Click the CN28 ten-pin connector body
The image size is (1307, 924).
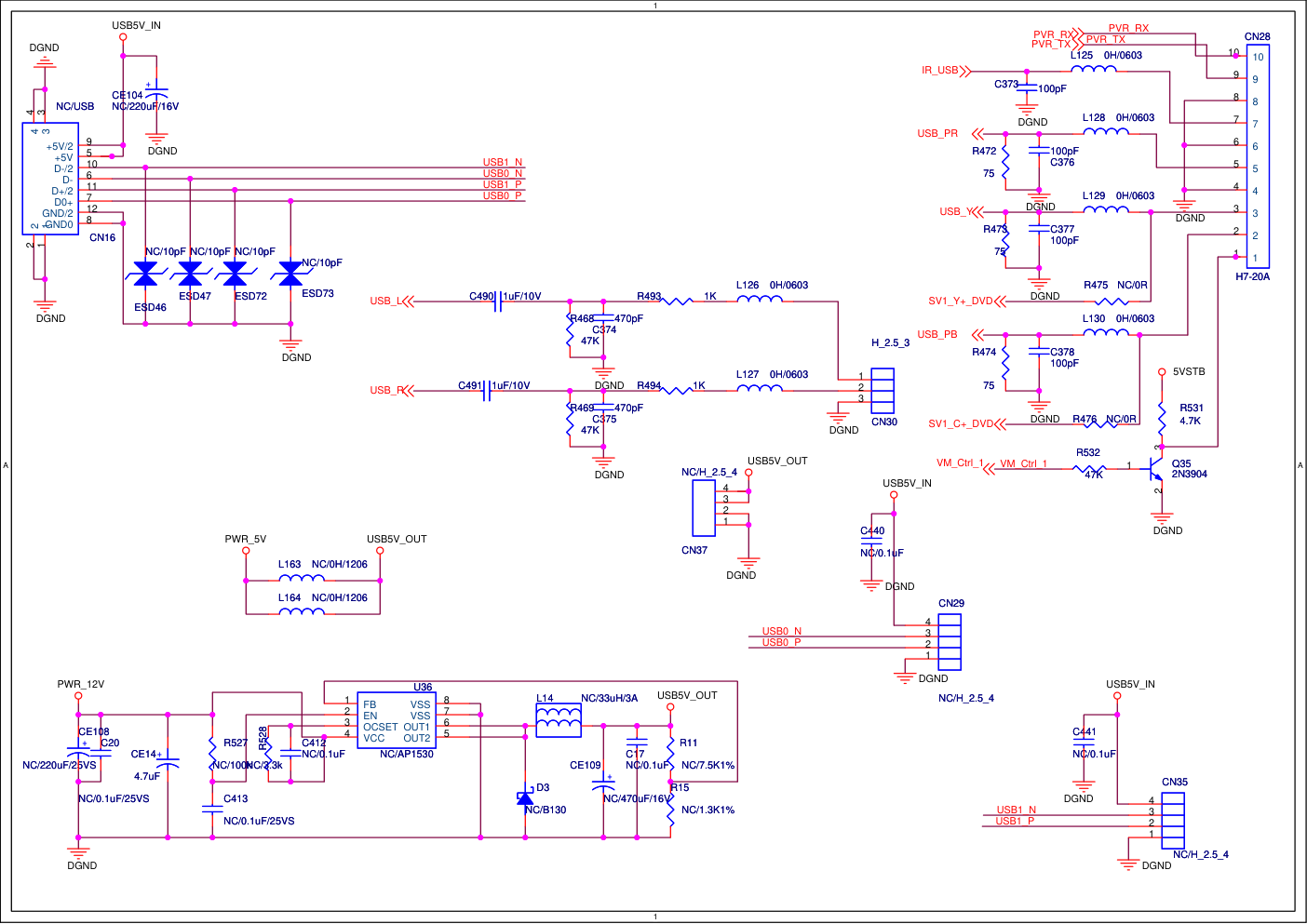click(1256, 156)
